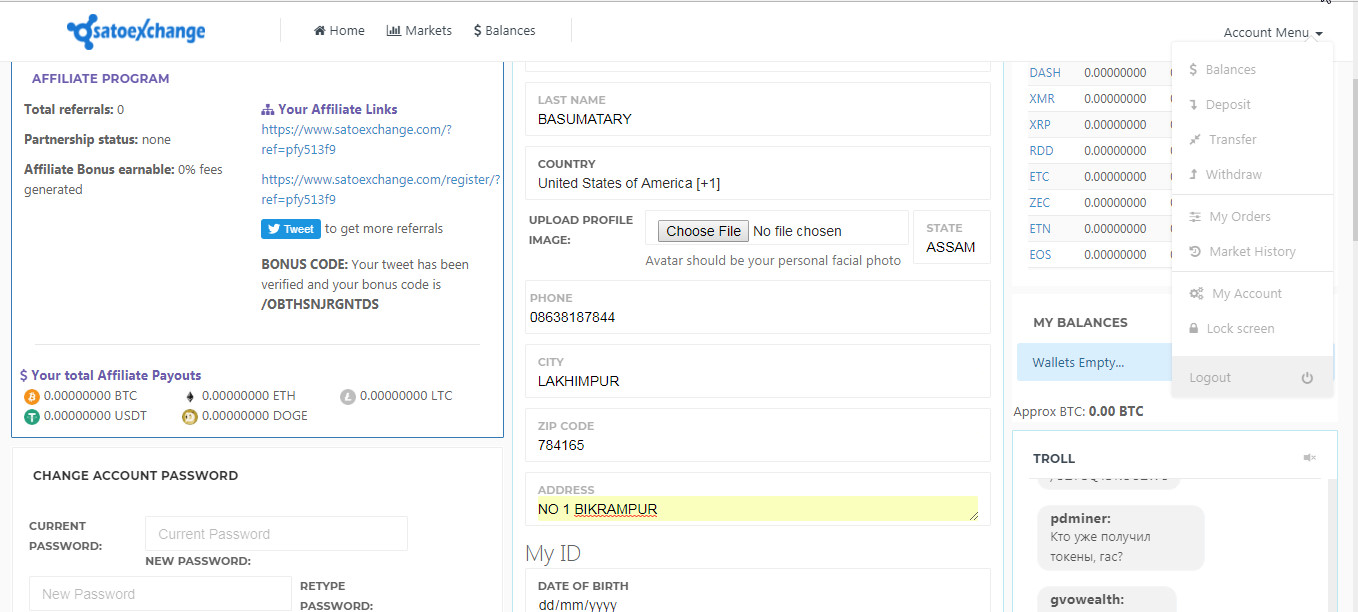This screenshot has height=612, width=1358.
Task: Click the Lock screen padlock icon
Action: coord(1194,329)
